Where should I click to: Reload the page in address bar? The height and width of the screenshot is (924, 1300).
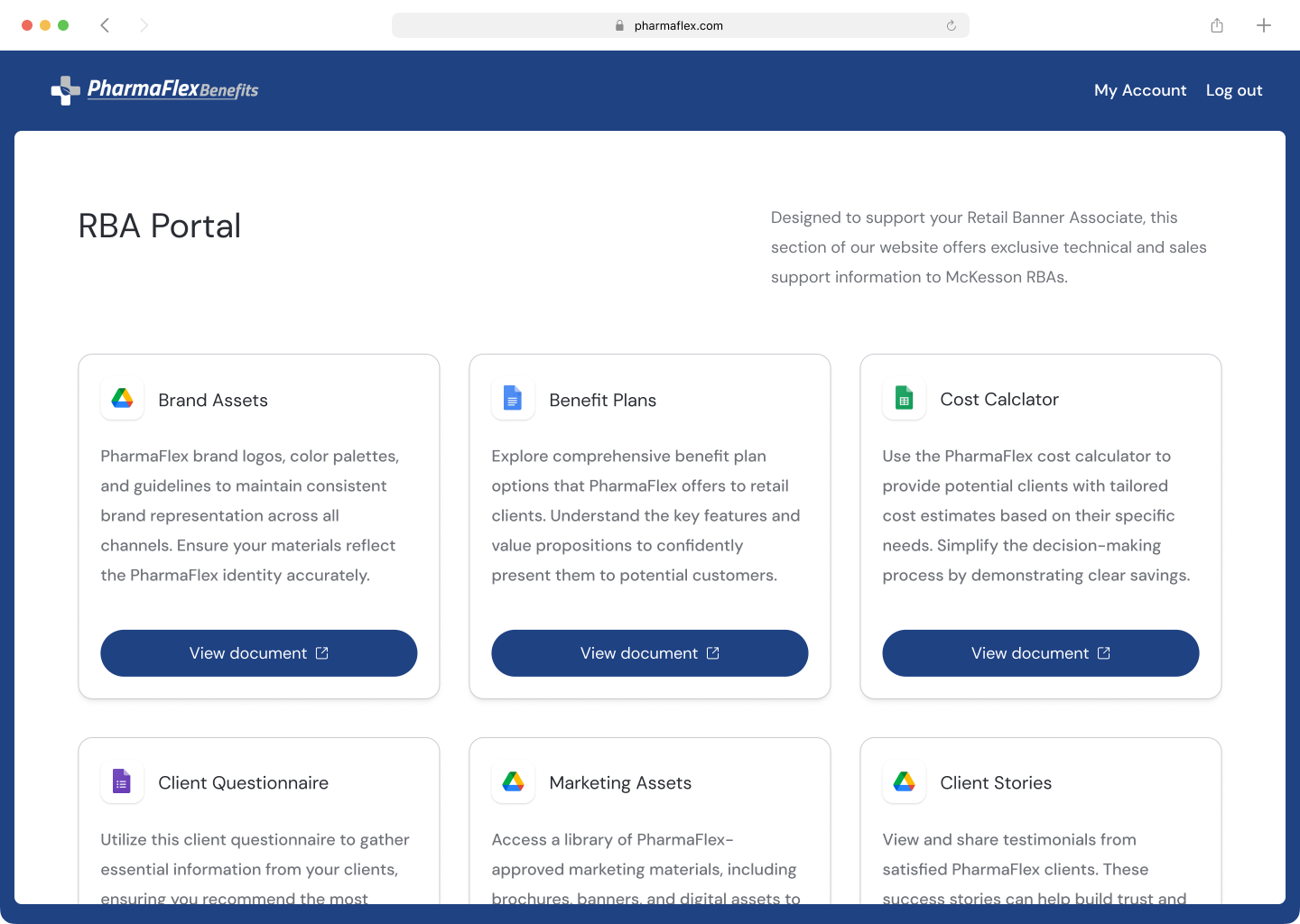(x=952, y=25)
